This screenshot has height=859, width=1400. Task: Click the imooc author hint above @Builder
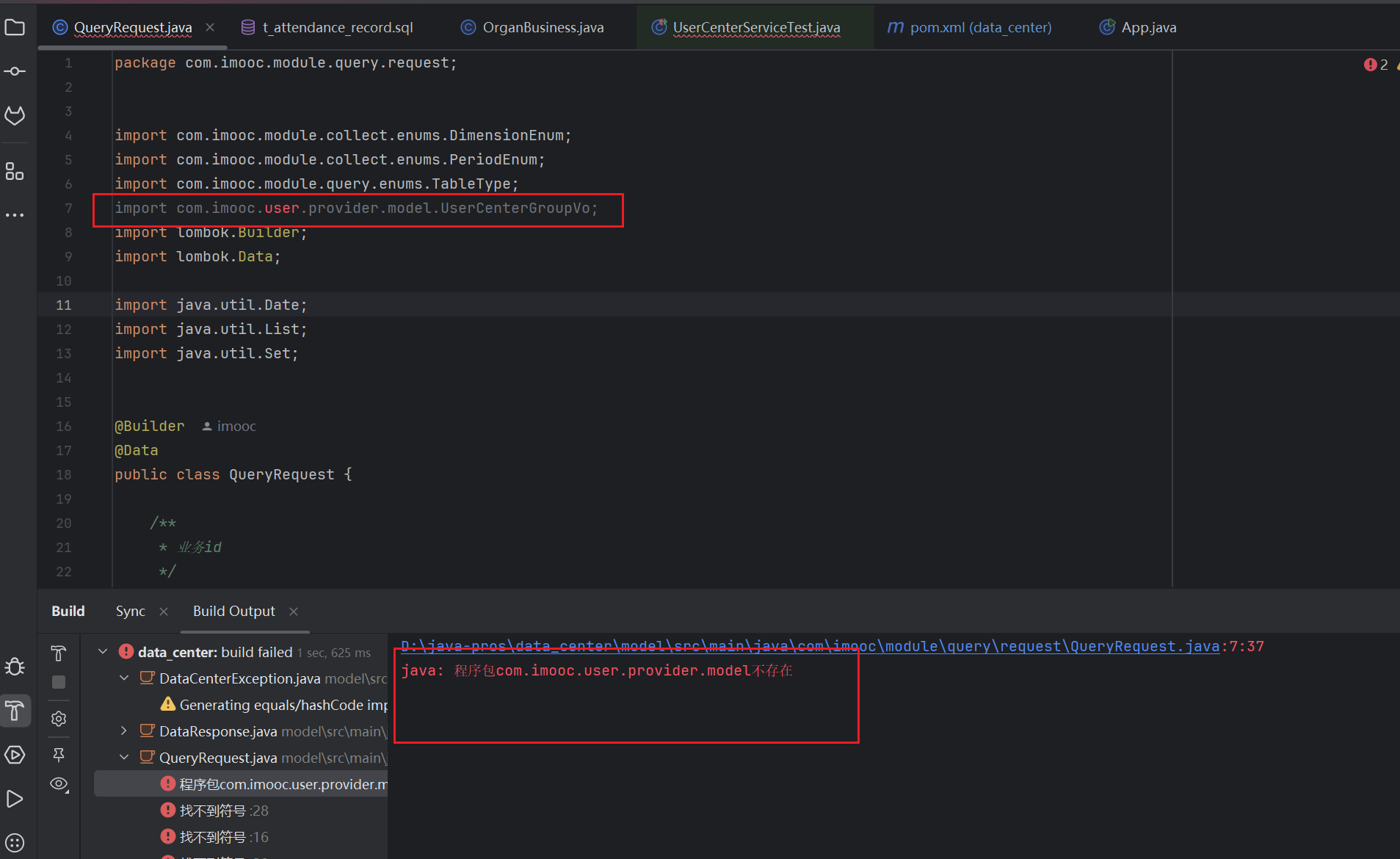(x=229, y=426)
